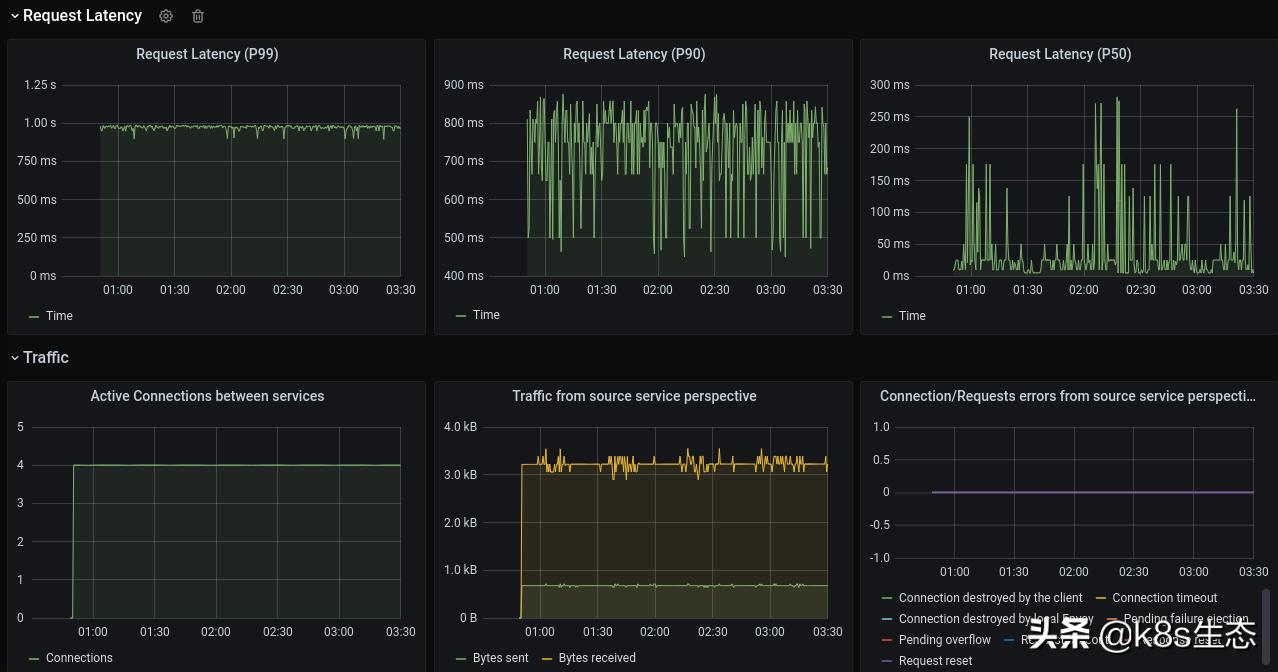Toggle the Pending overflow series
This screenshot has height=672, width=1278.
pyautogui.click(x=944, y=639)
